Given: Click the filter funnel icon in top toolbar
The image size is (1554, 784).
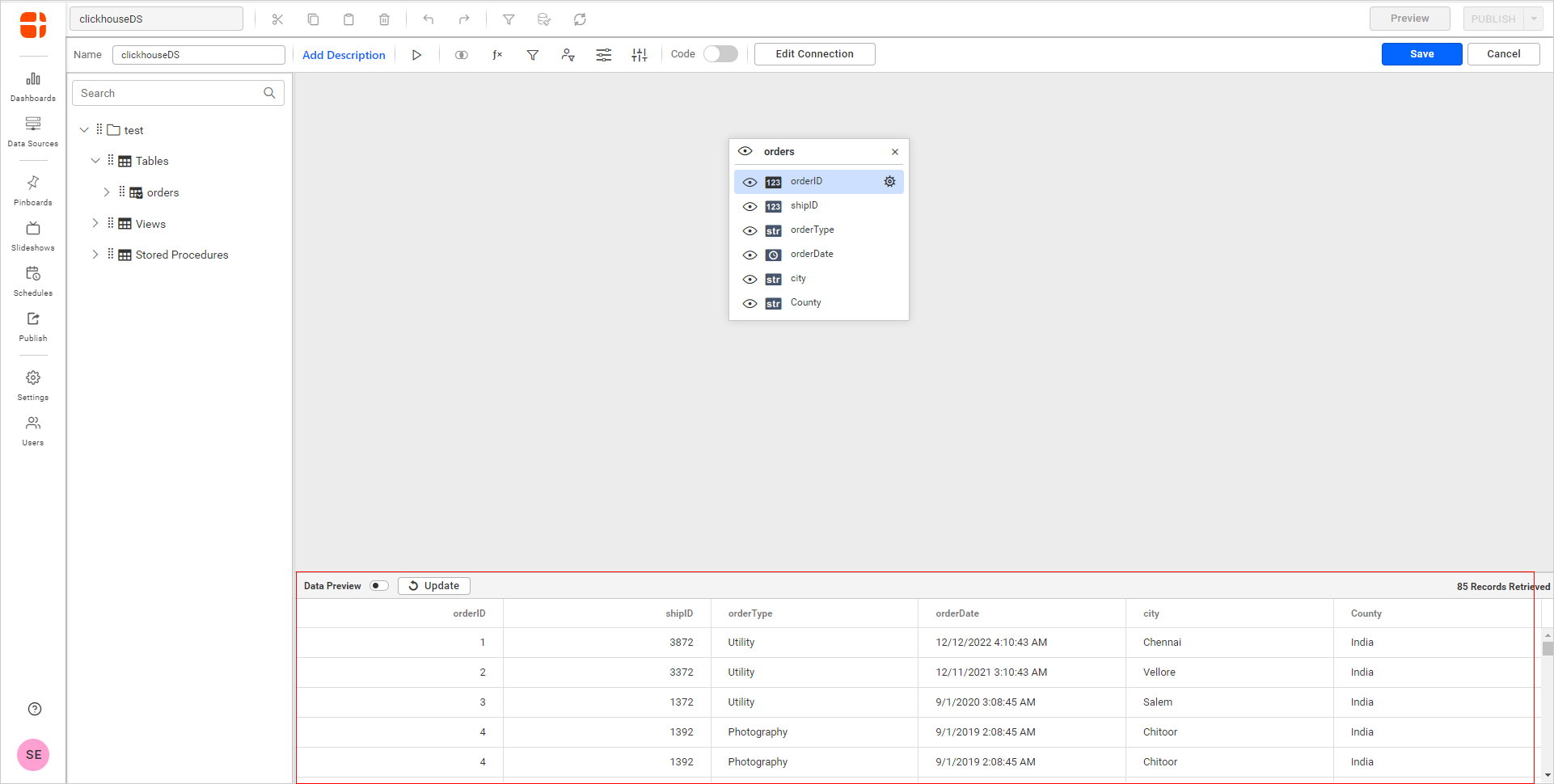Looking at the screenshot, I should coord(509,19).
